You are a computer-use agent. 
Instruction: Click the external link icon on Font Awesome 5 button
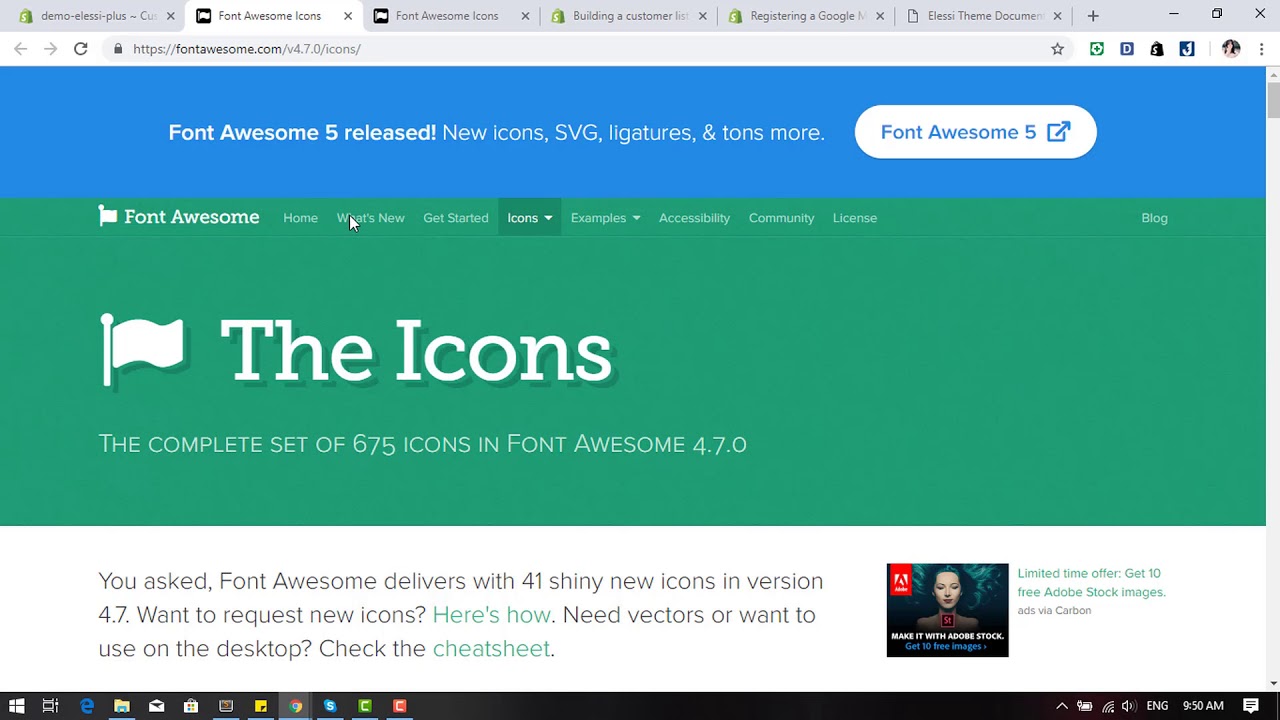pos(1058,132)
